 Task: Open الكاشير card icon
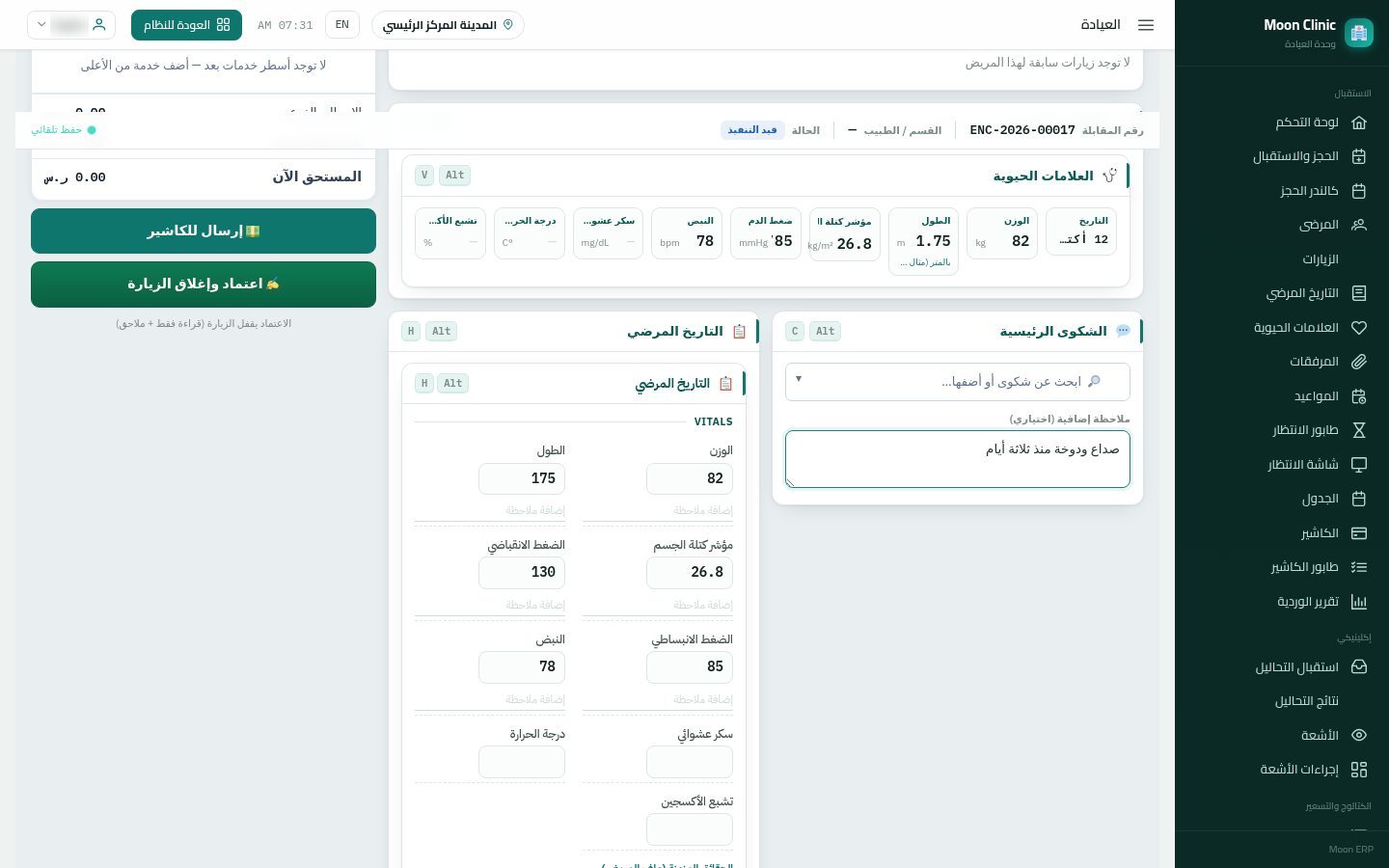point(1359,533)
